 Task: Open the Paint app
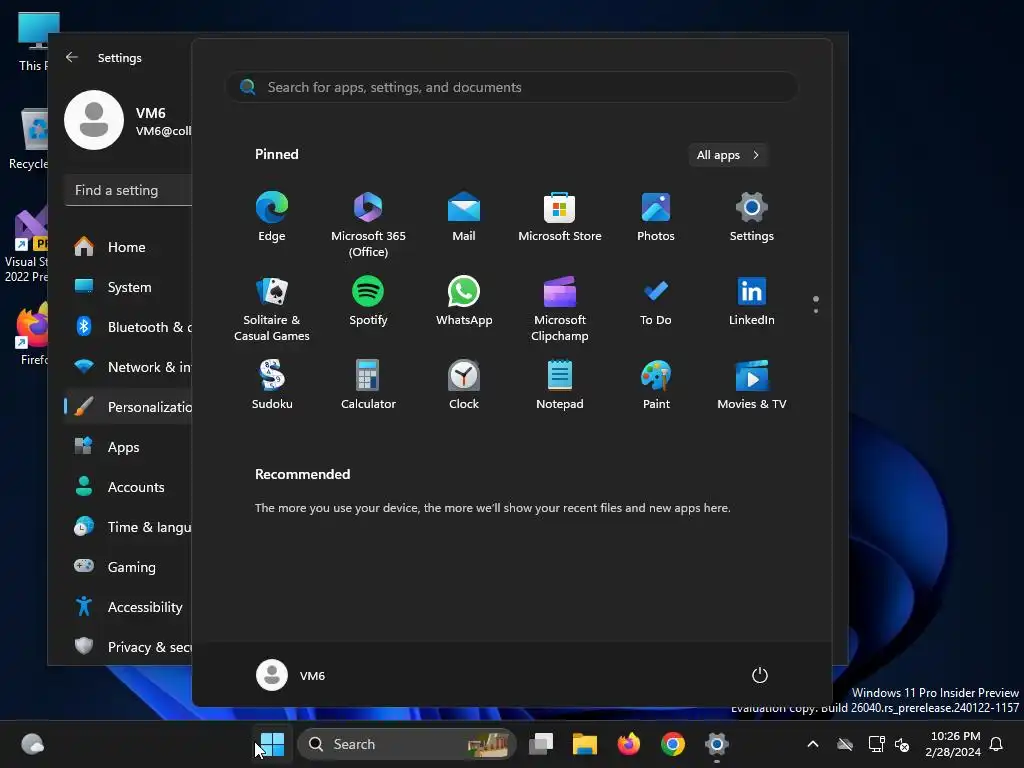[x=656, y=385]
